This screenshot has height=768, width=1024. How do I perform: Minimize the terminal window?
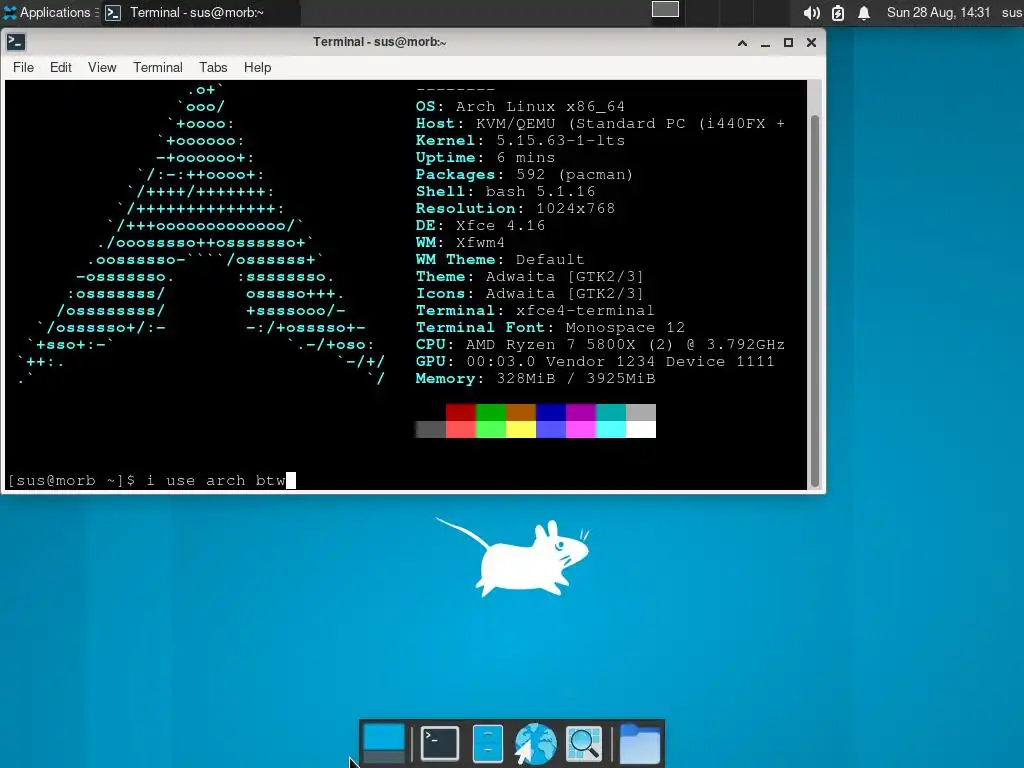point(765,43)
